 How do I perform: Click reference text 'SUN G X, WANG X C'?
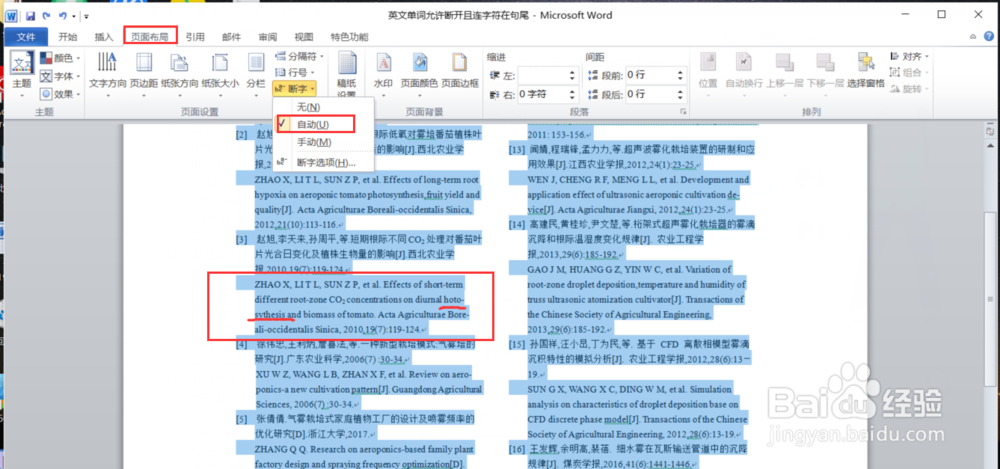point(570,389)
